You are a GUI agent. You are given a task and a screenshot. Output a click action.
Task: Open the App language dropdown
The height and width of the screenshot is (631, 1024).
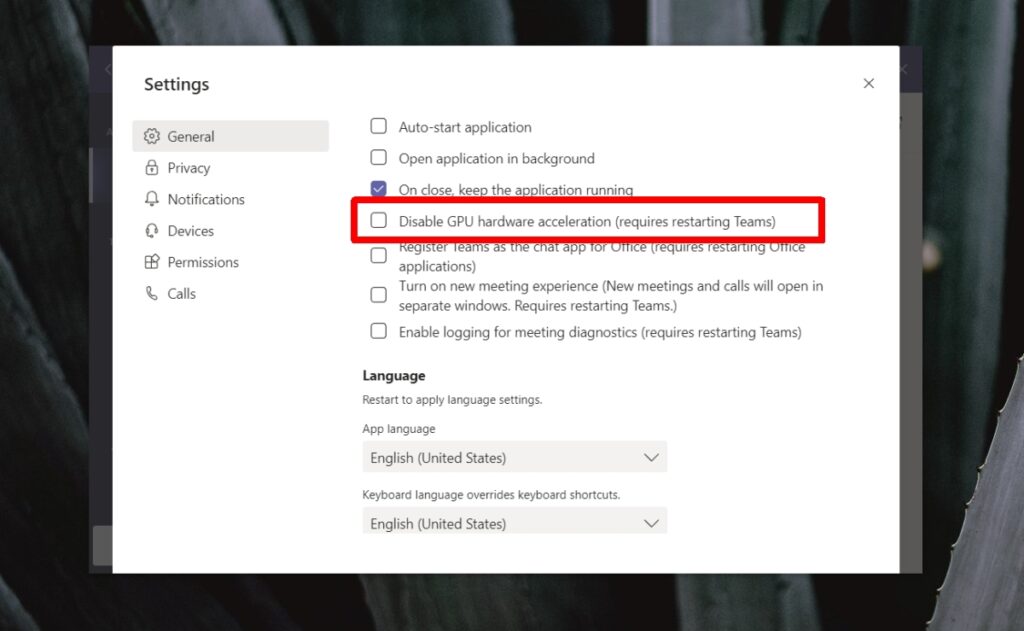(514, 457)
